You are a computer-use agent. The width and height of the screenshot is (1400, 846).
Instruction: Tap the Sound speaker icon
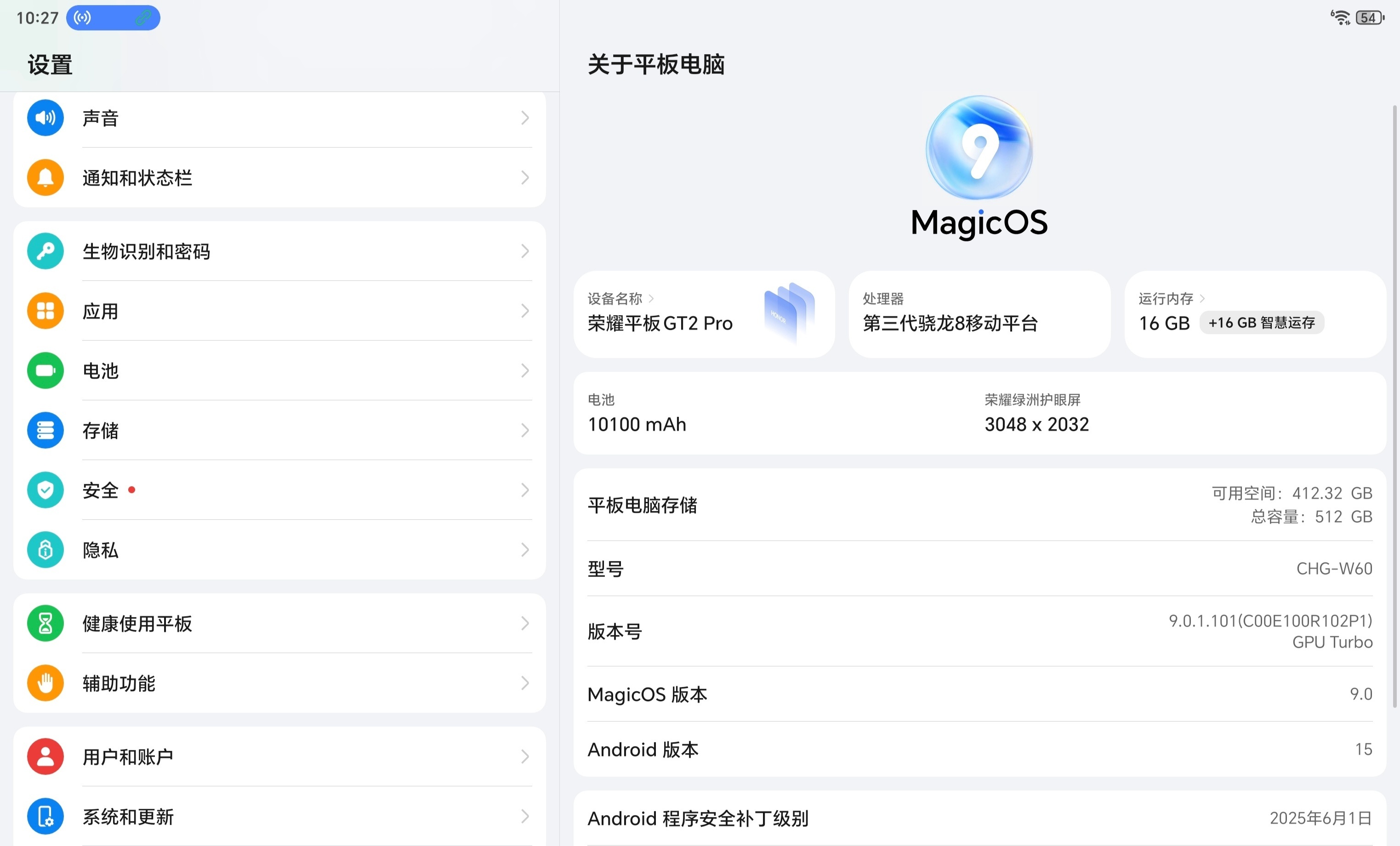click(x=46, y=118)
